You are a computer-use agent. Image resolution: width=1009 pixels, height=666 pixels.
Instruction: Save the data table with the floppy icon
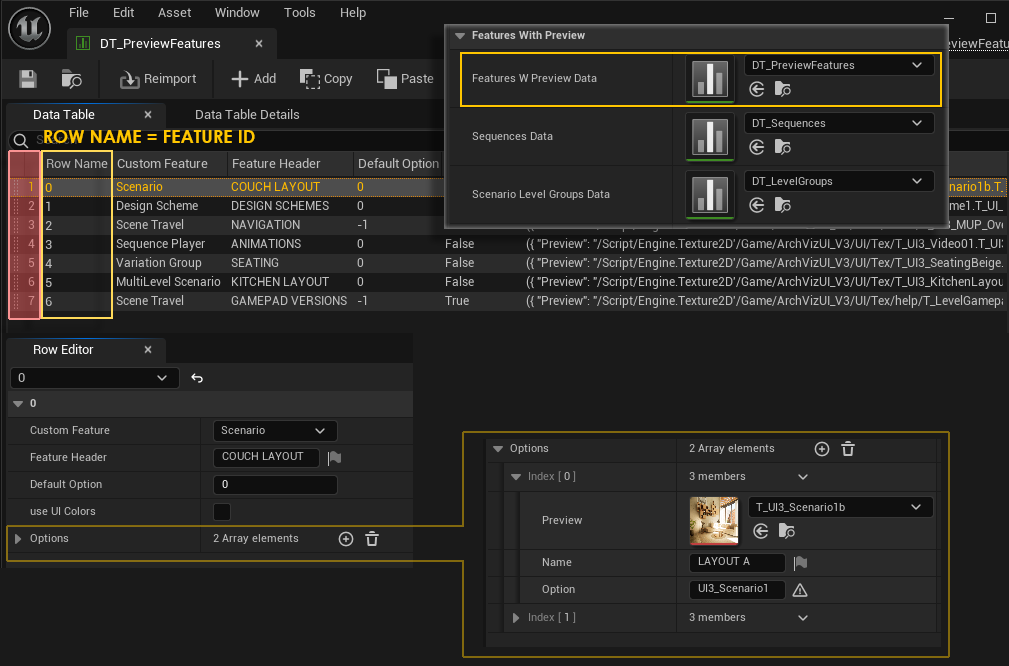(28, 79)
